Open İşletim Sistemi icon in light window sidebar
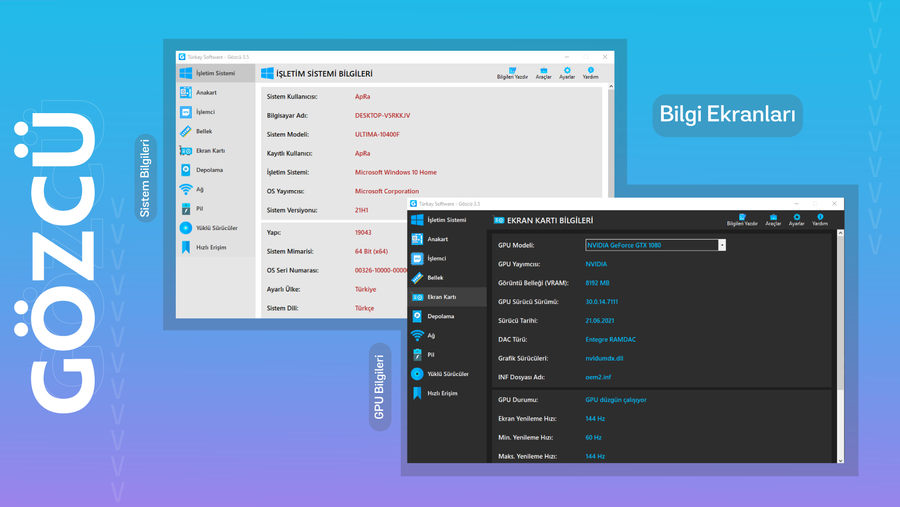This screenshot has width=900, height=507. point(185,73)
